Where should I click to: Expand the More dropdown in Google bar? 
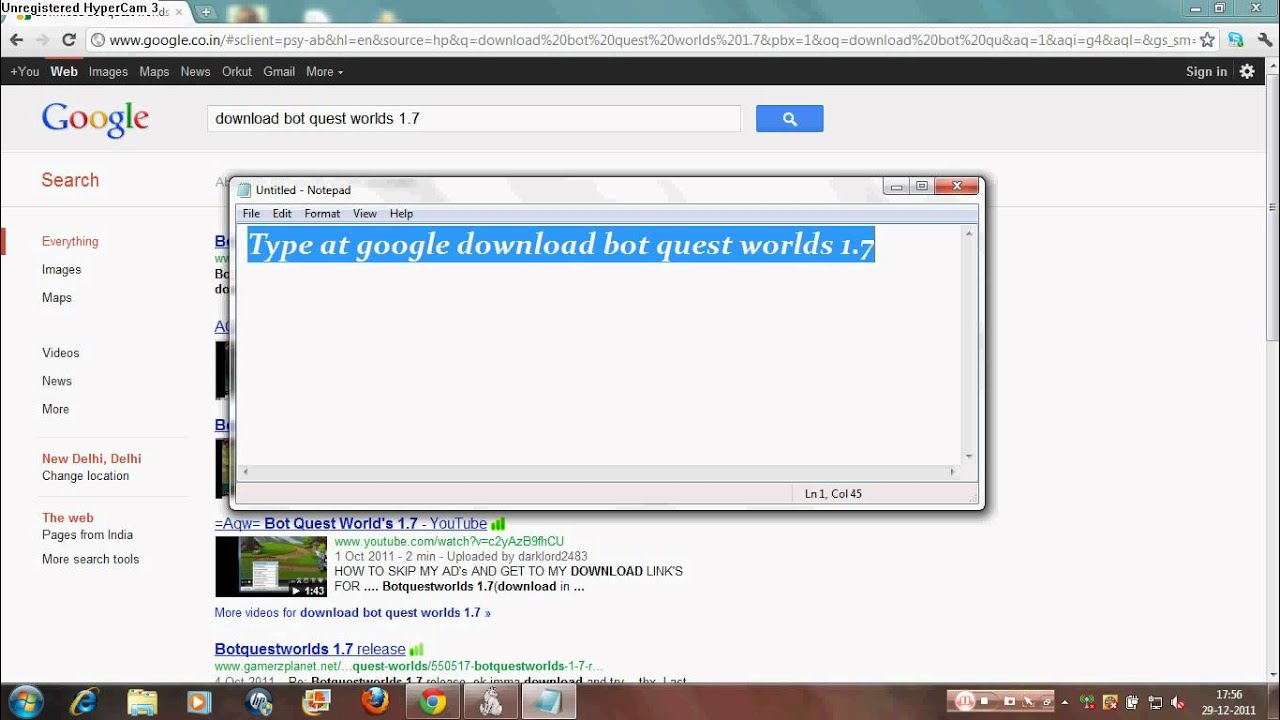(324, 72)
